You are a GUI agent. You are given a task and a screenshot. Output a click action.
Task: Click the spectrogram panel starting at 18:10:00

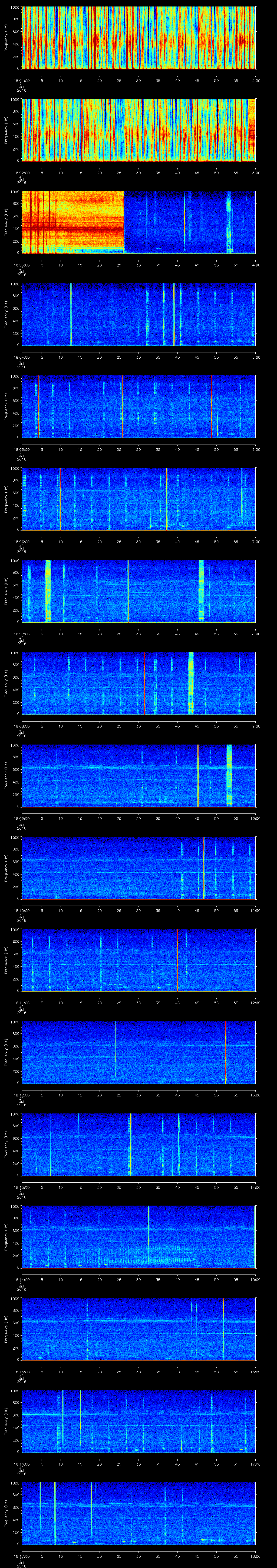(139, 868)
